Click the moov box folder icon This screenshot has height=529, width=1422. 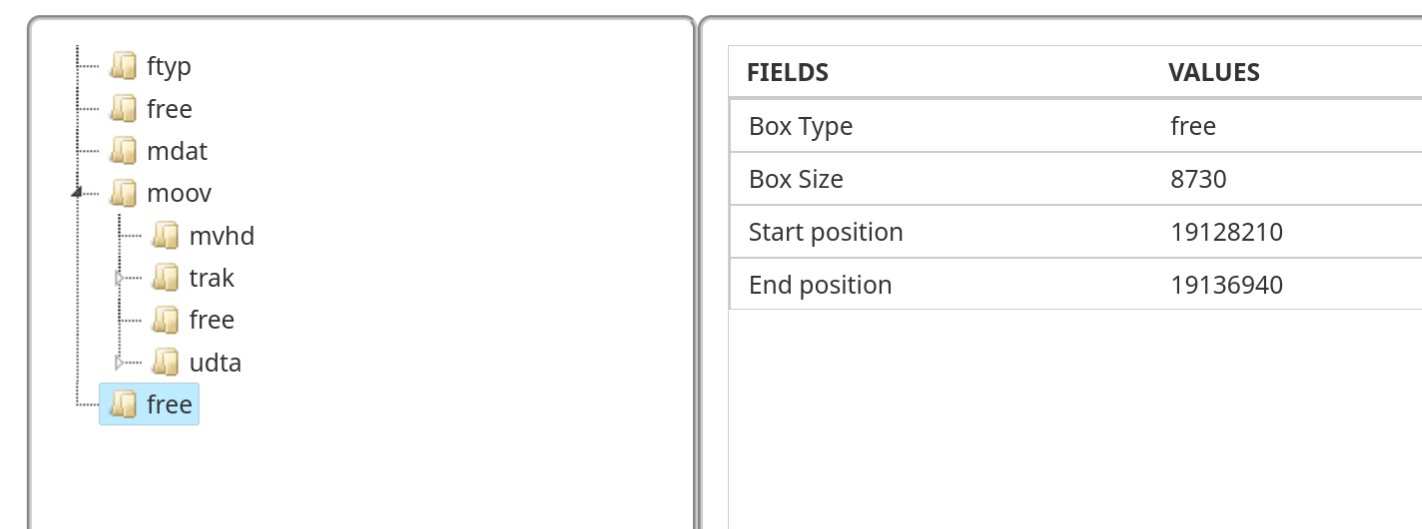click(123, 194)
